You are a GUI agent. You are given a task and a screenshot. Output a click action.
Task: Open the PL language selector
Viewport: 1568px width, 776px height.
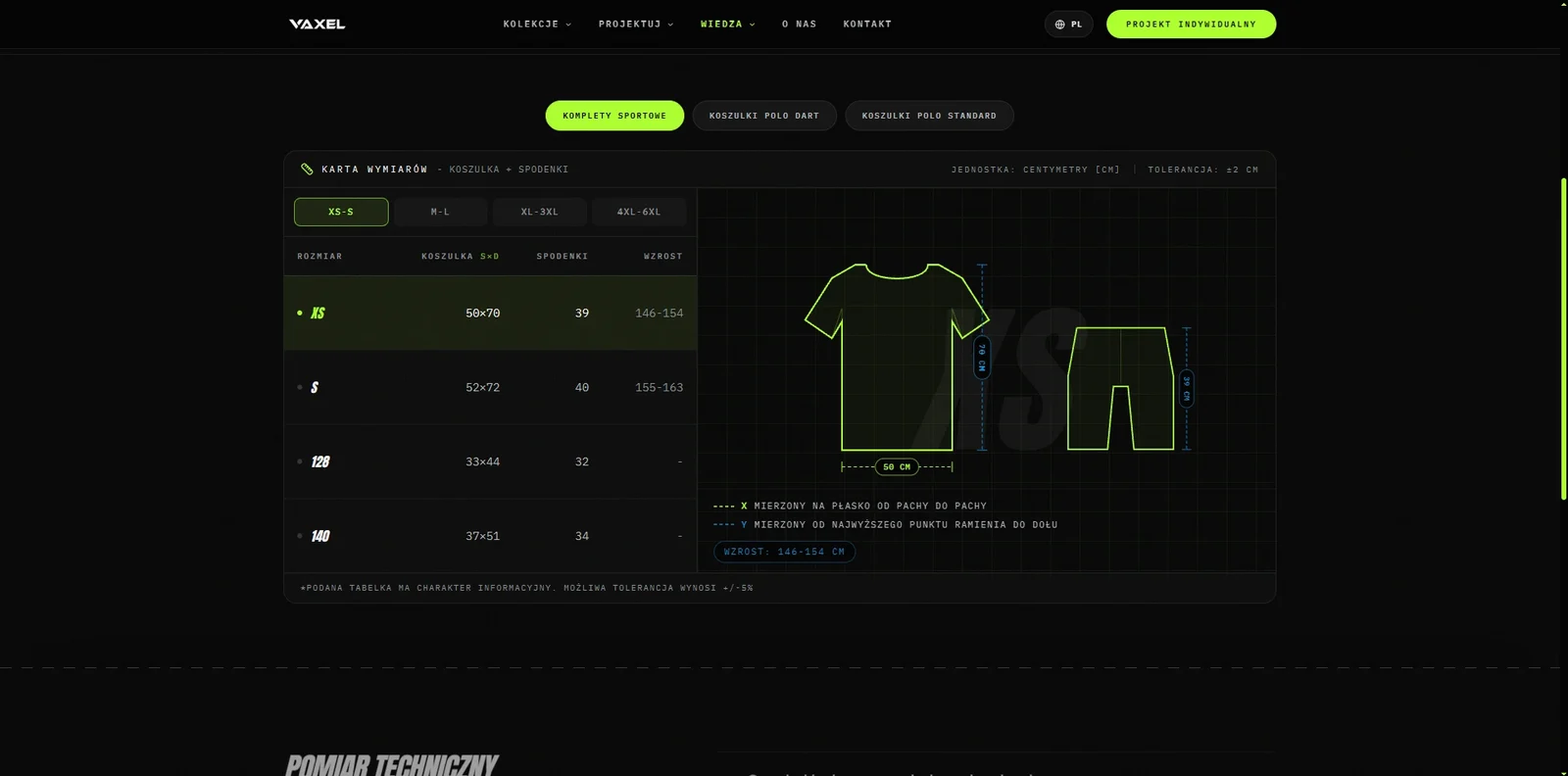coord(1068,24)
